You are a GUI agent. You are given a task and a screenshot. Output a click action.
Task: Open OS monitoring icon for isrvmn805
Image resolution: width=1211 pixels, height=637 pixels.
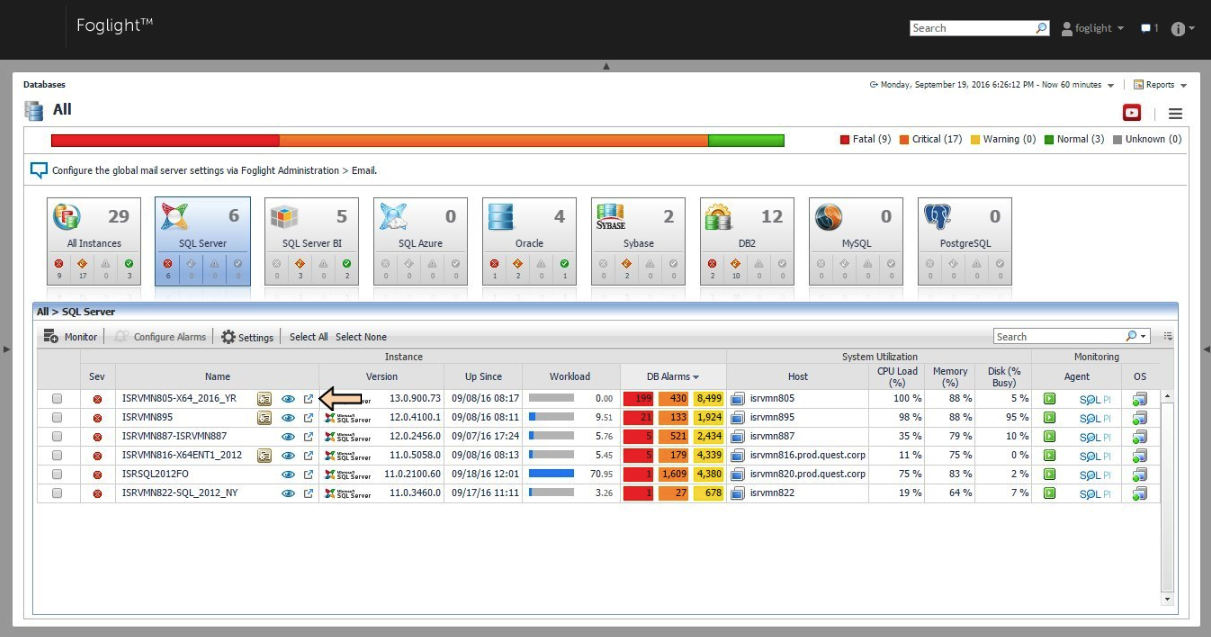coord(1140,398)
